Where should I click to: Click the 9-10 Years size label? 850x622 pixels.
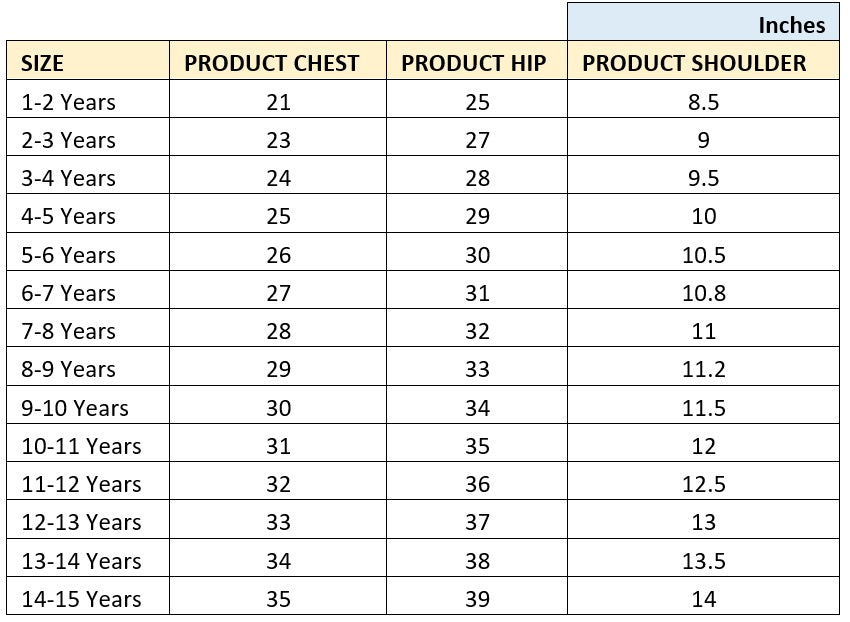75,408
